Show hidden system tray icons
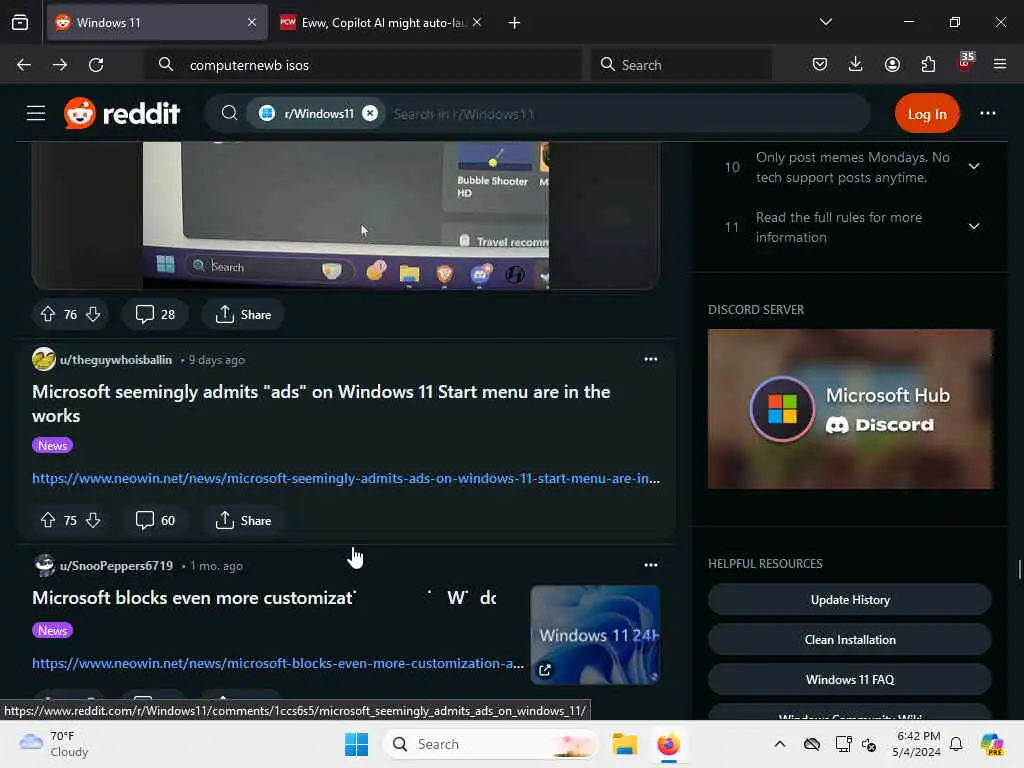 [x=780, y=744]
